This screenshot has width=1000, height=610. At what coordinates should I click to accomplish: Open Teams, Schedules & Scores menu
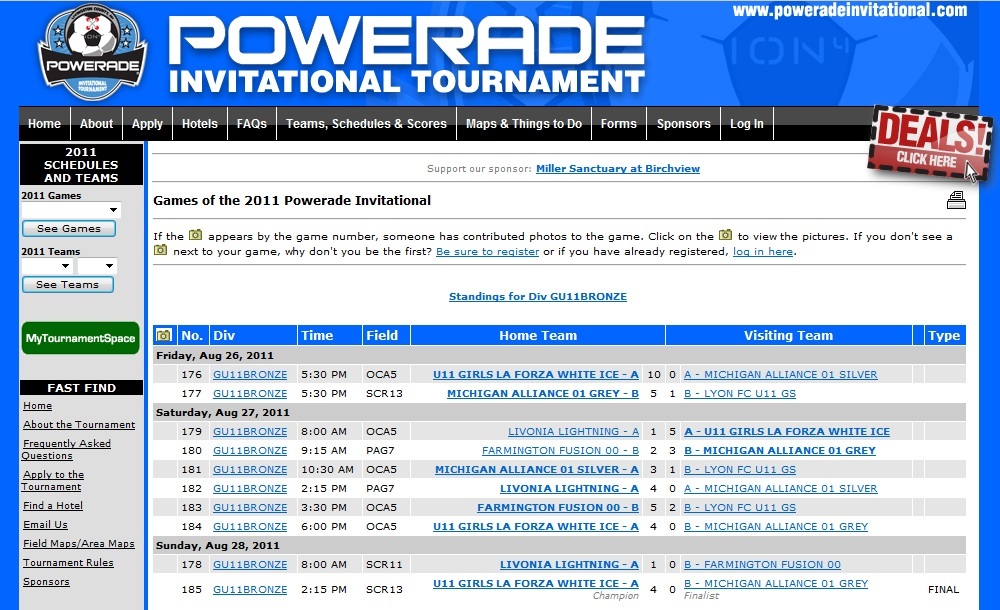tap(366, 124)
